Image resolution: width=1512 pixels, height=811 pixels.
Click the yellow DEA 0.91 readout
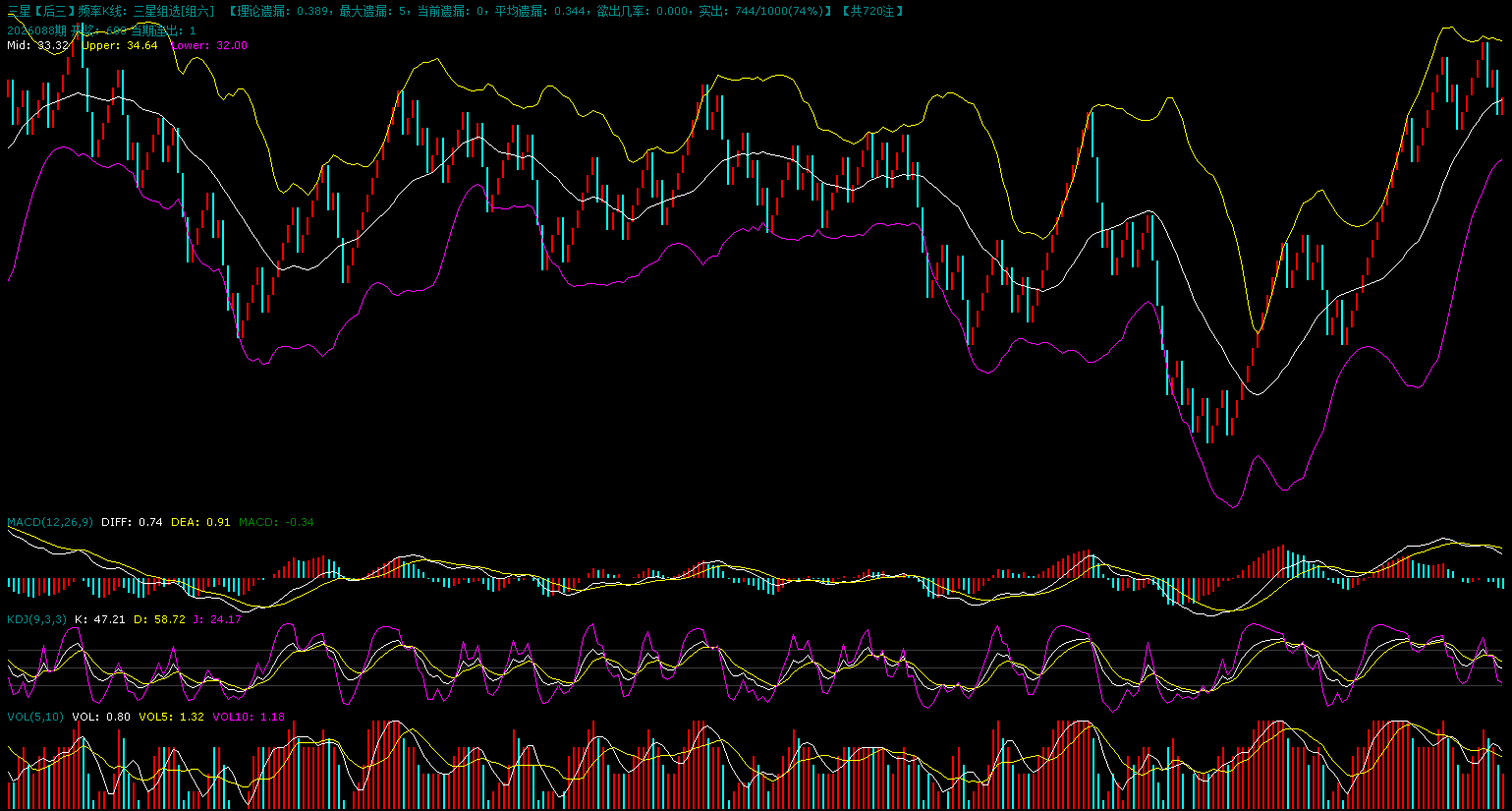pos(200,522)
